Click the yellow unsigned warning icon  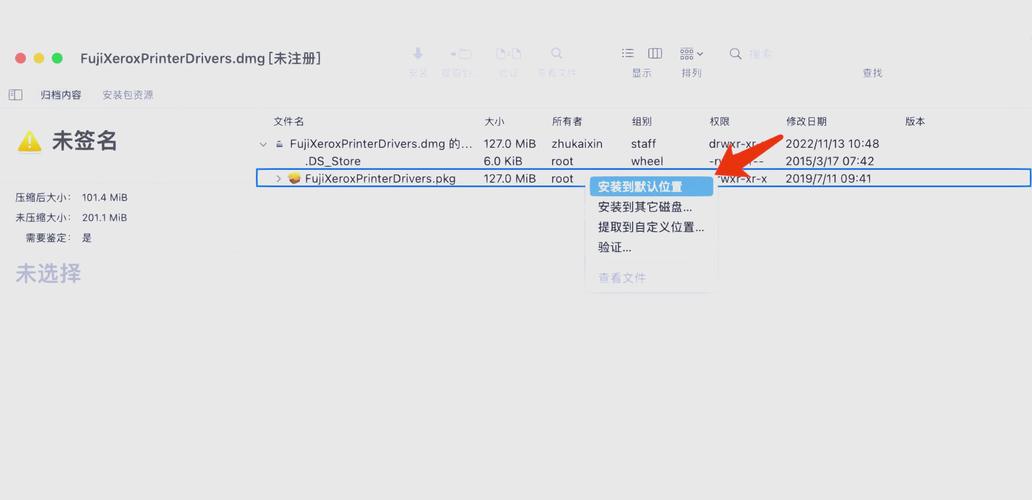pos(30,141)
